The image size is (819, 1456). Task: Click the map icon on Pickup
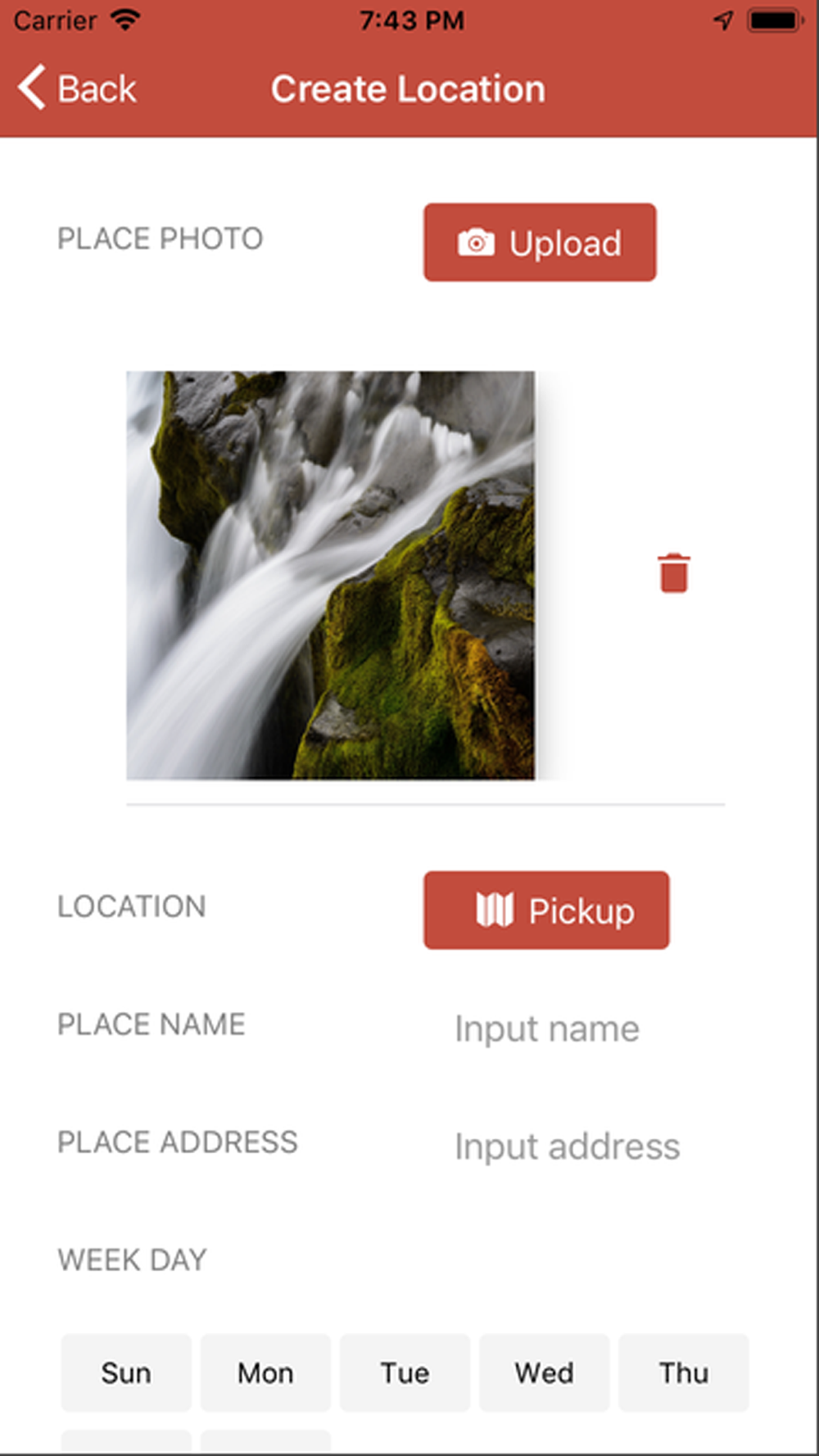495,910
